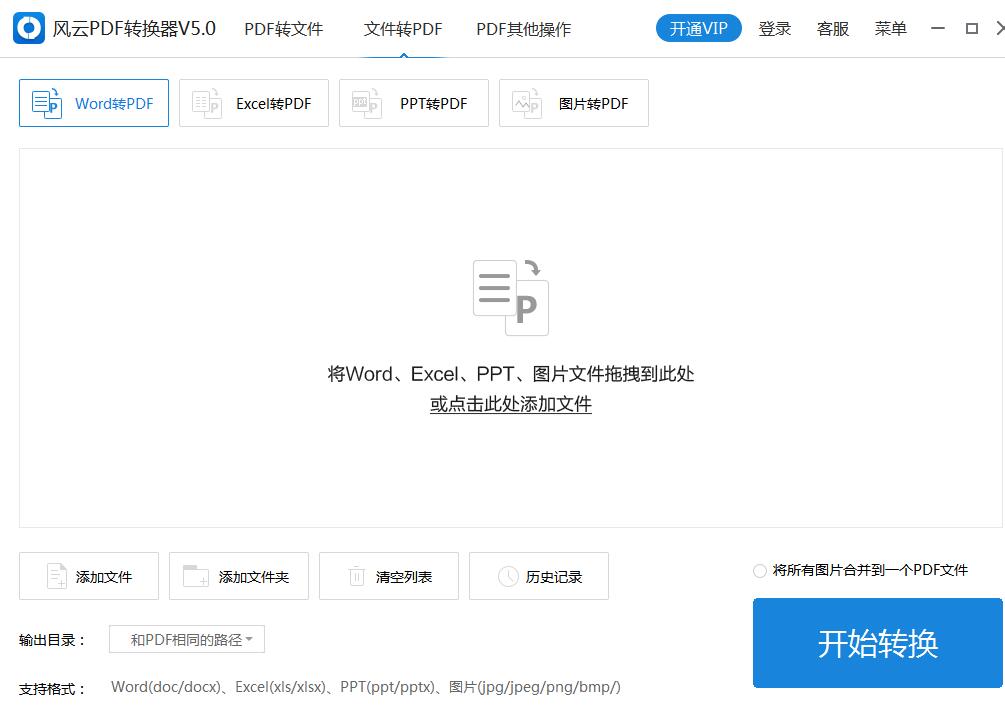Select the Excel转PDF conversion icon

point(206,102)
